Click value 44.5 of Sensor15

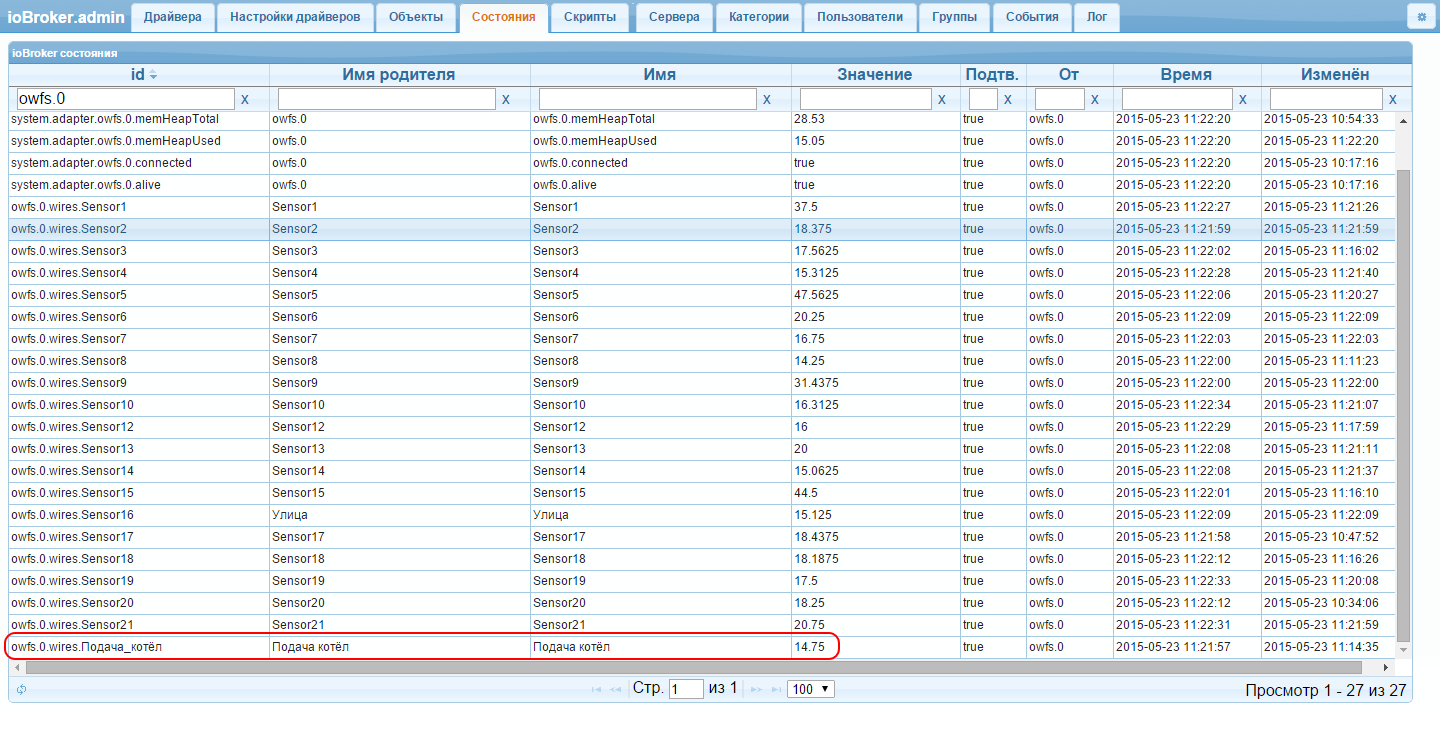pos(806,493)
